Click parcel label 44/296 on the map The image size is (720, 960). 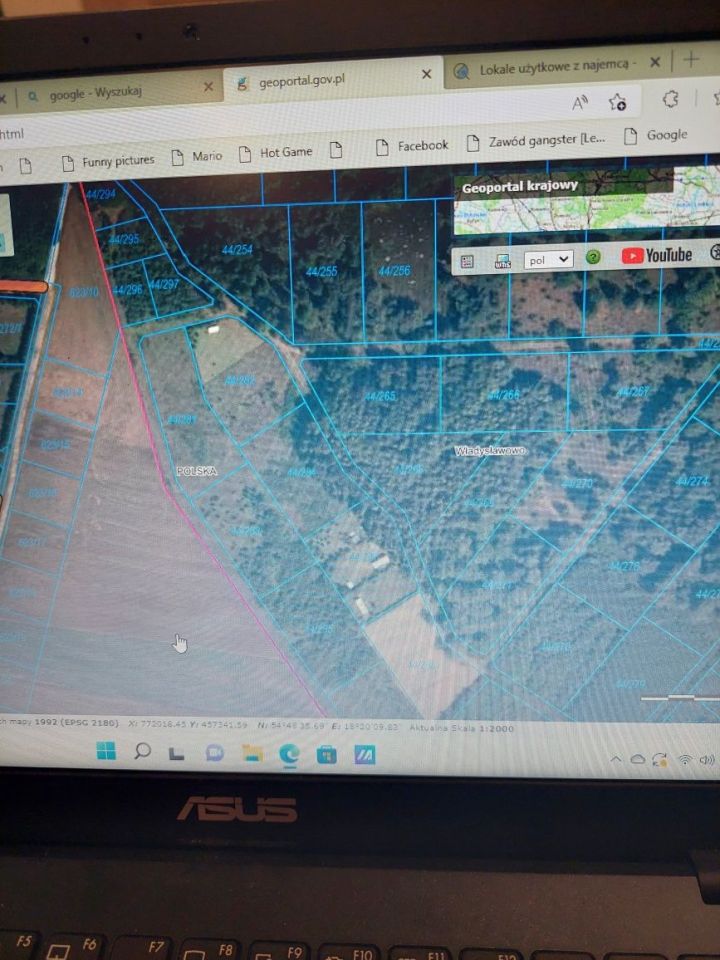click(128, 289)
